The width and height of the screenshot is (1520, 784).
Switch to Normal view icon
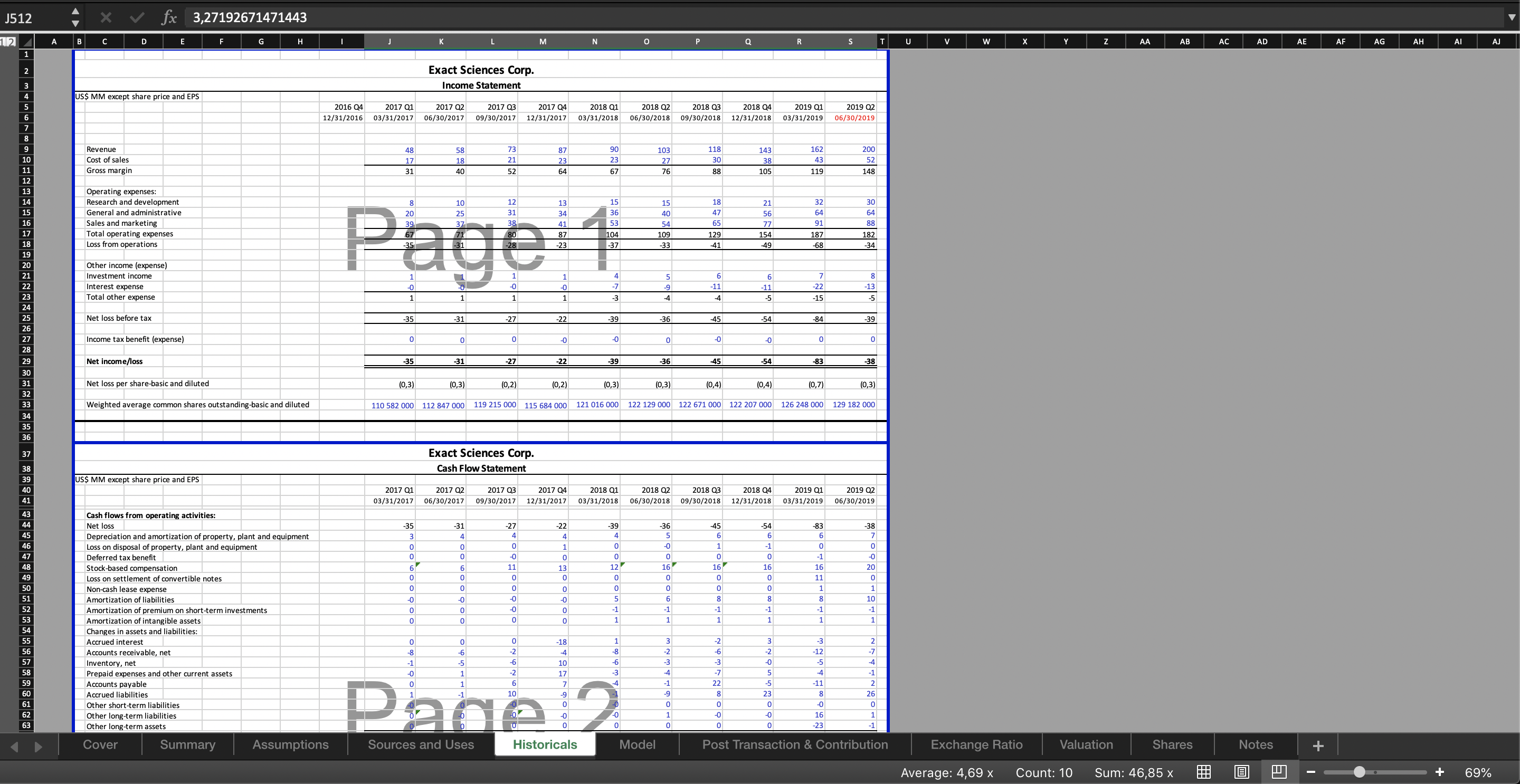click(x=1204, y=772)
